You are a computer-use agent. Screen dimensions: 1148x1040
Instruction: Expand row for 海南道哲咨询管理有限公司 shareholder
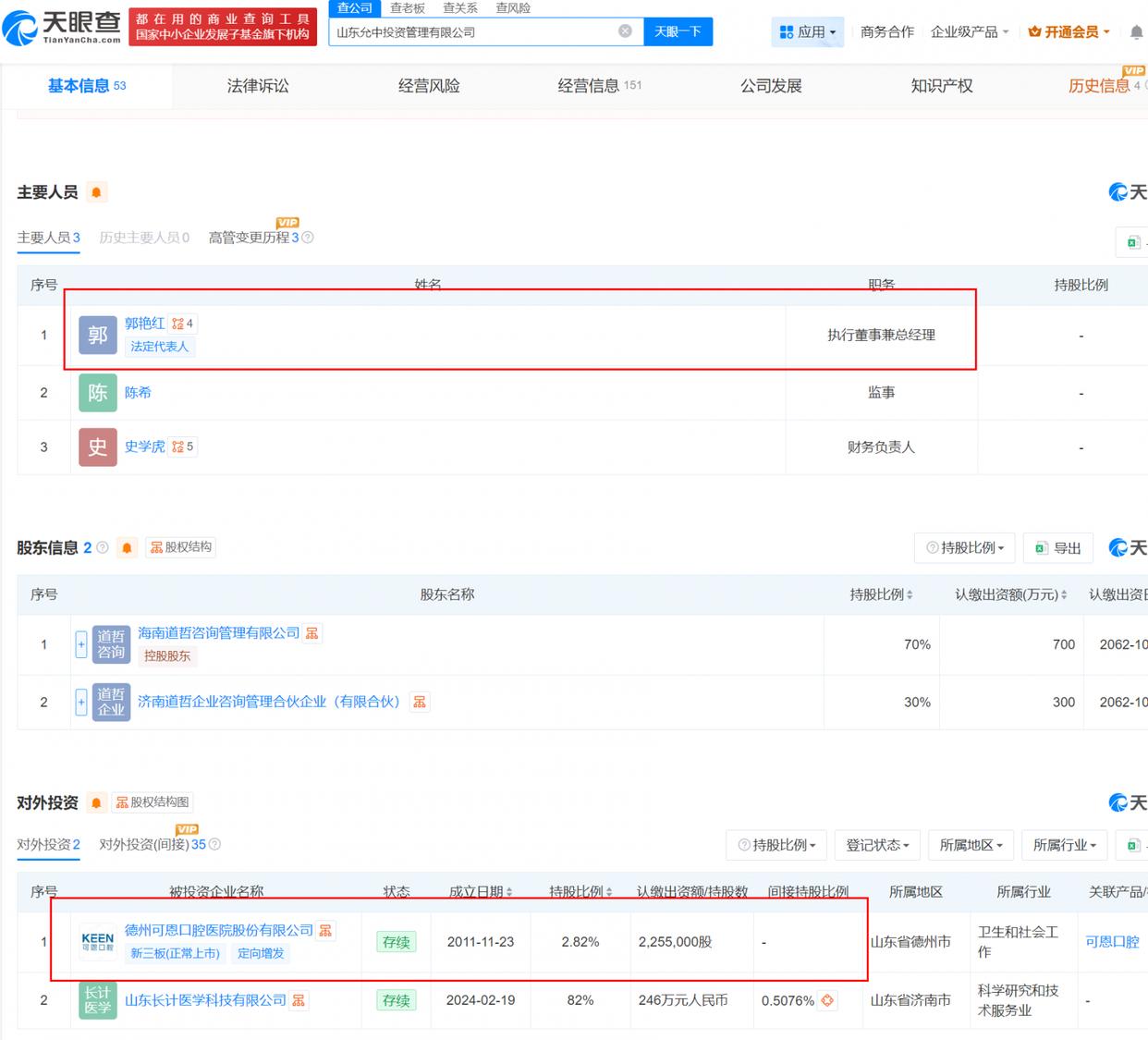pyautogui.click(x=81, y=644)
